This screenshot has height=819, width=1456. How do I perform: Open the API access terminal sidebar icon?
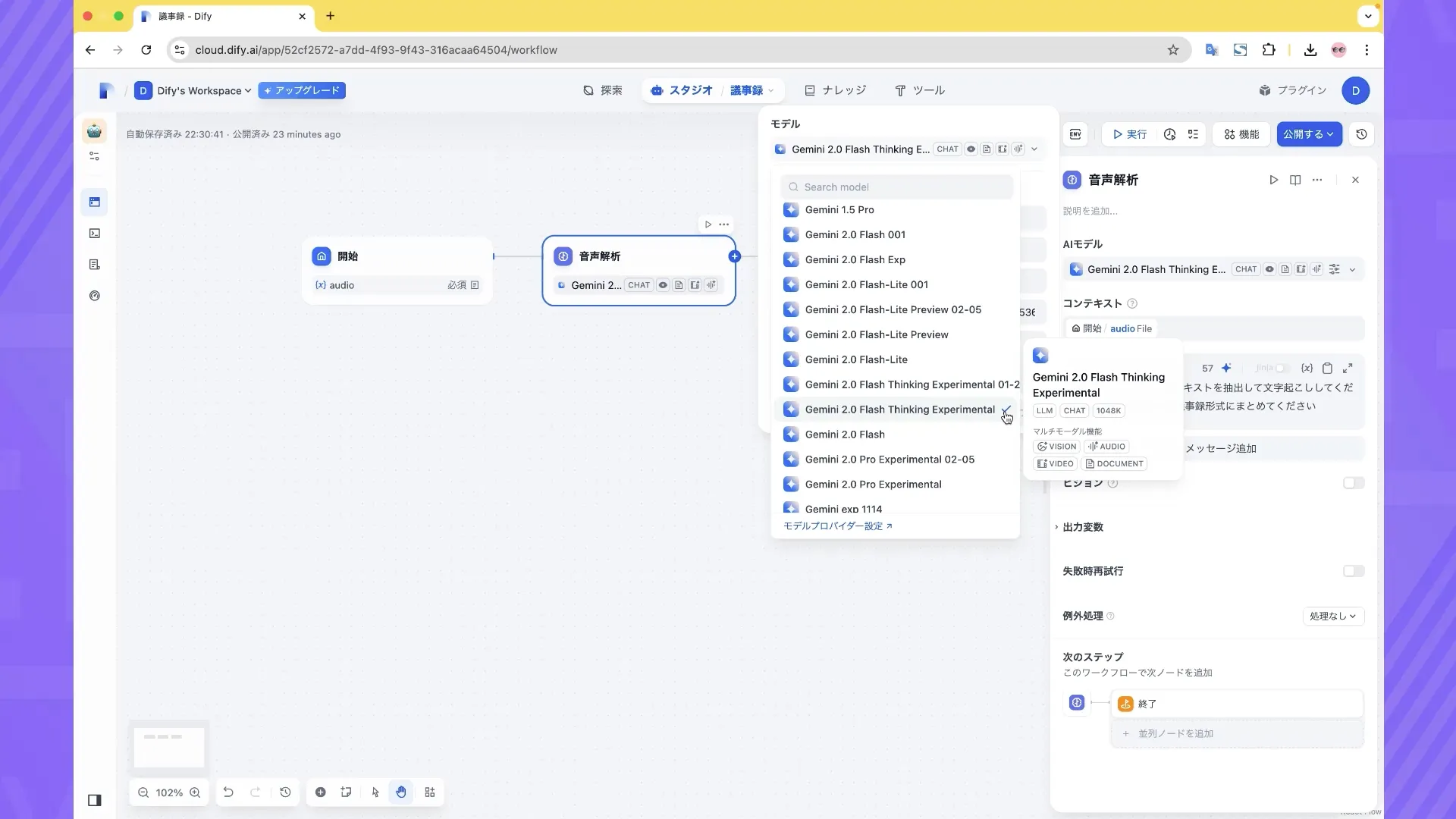[94, 234]
